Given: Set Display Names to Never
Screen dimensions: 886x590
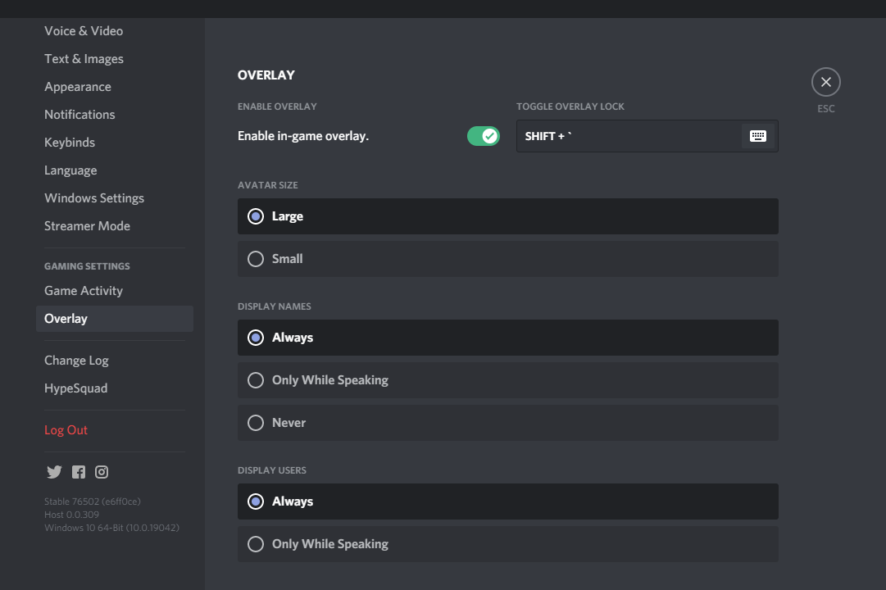Looking at the screenshot, I should (507, 423).
